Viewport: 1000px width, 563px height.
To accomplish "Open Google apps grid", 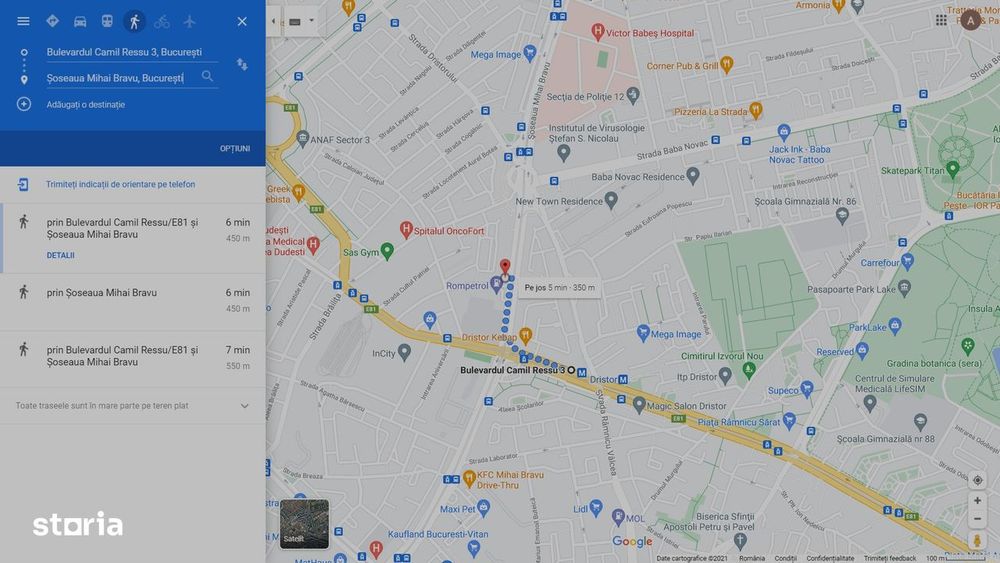I will 941,20.
